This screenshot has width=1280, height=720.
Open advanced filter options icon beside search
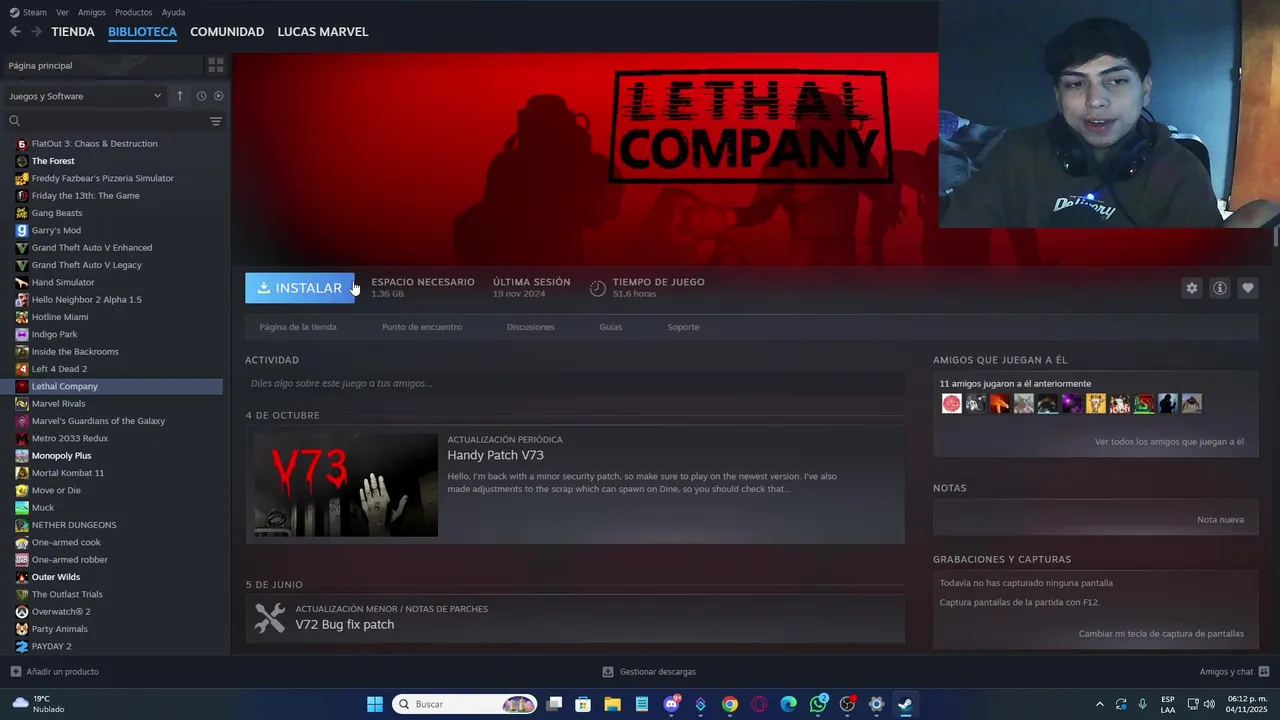215,121
